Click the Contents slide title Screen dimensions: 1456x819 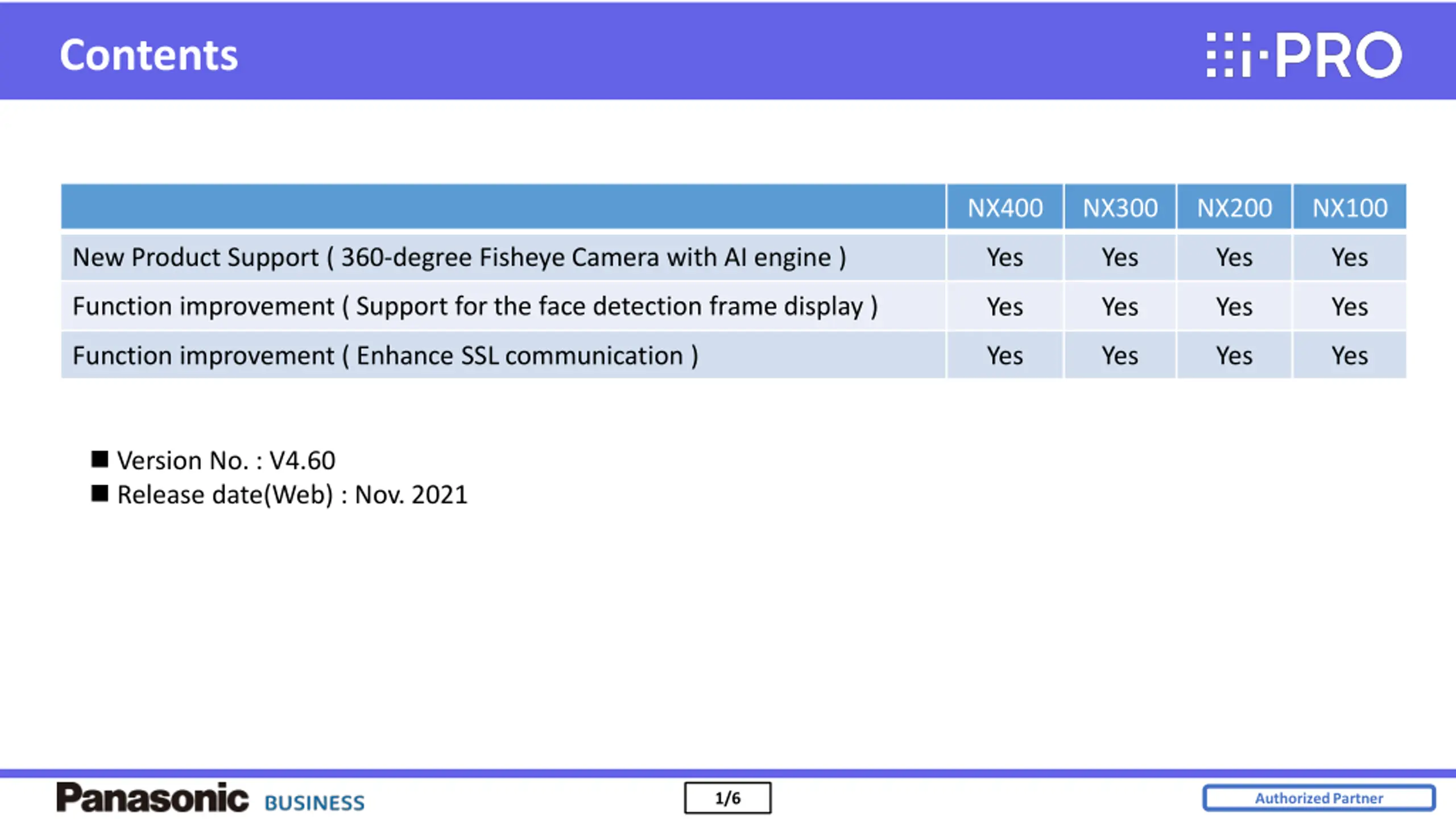pos(149,55)
